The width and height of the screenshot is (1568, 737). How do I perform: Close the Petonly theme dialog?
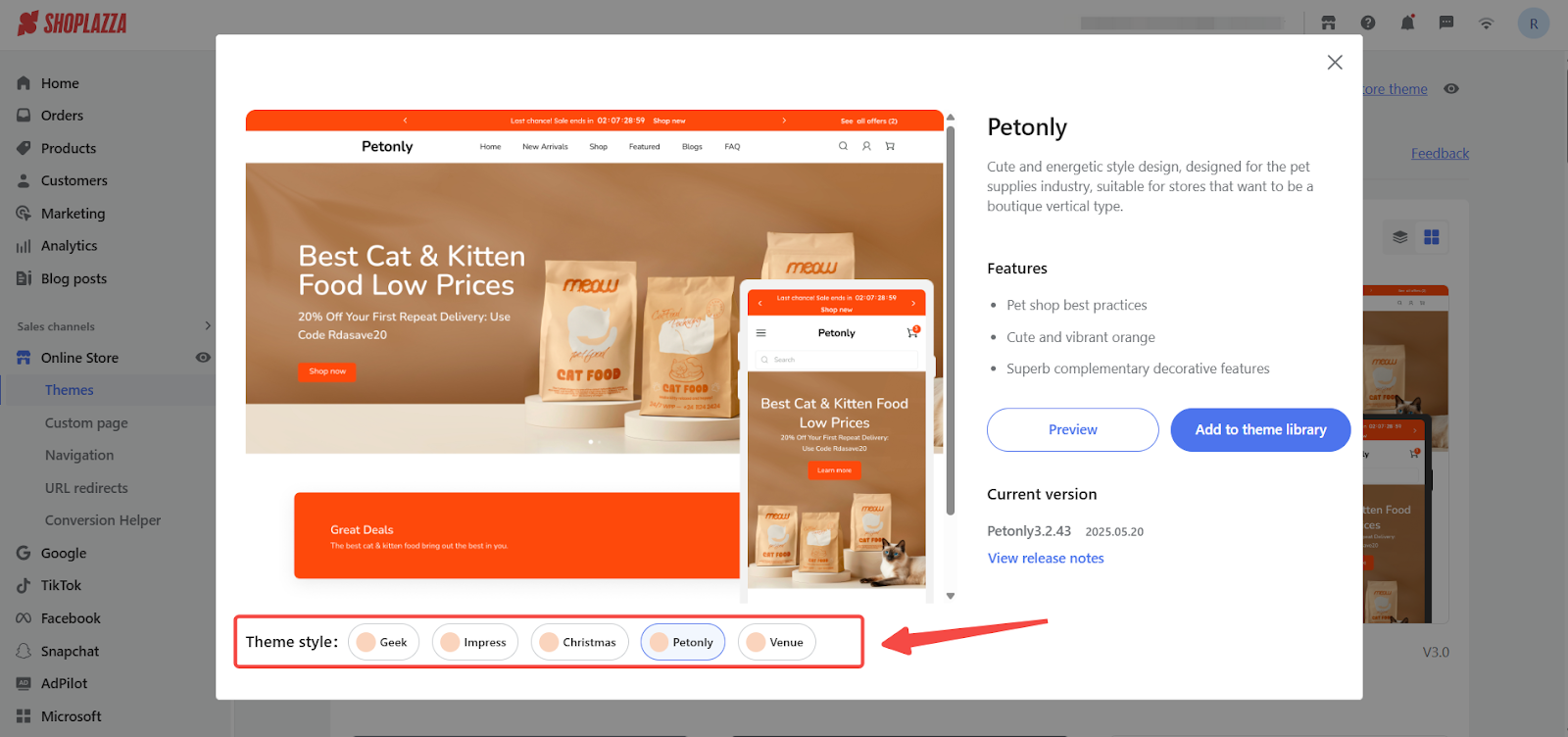click(1335, 62)
